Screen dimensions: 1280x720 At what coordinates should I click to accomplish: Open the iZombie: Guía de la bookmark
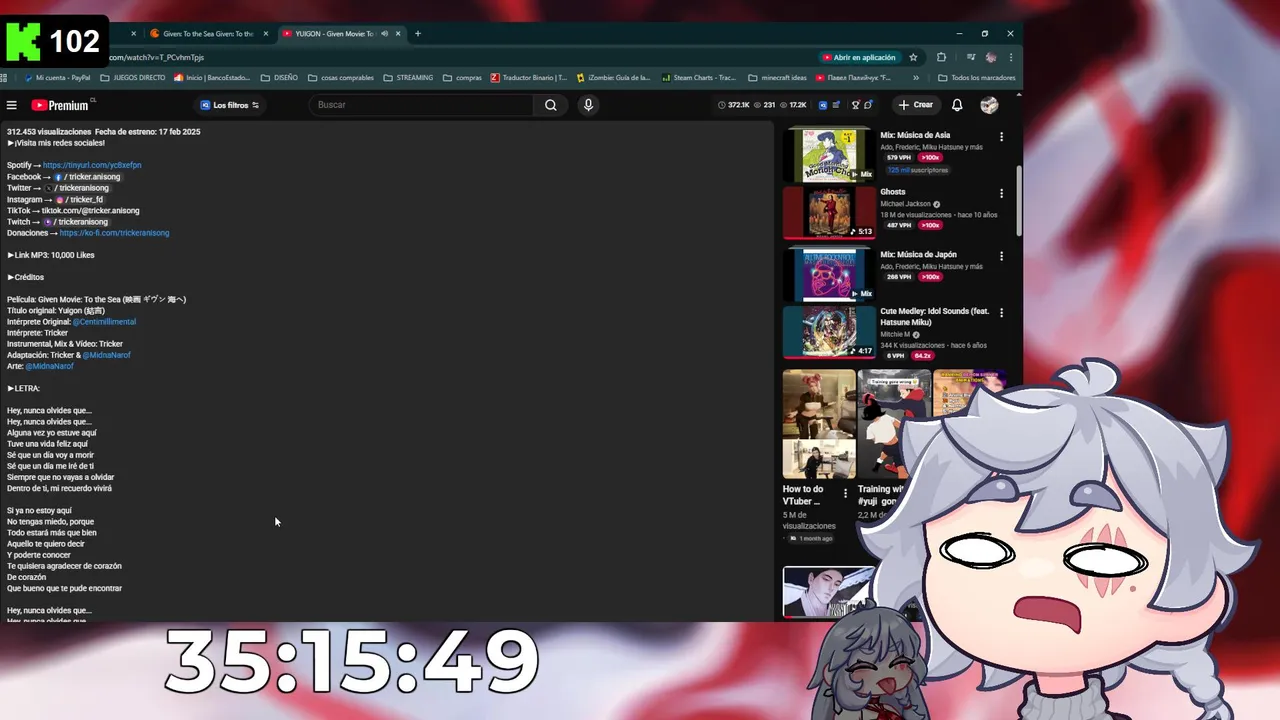614,78
